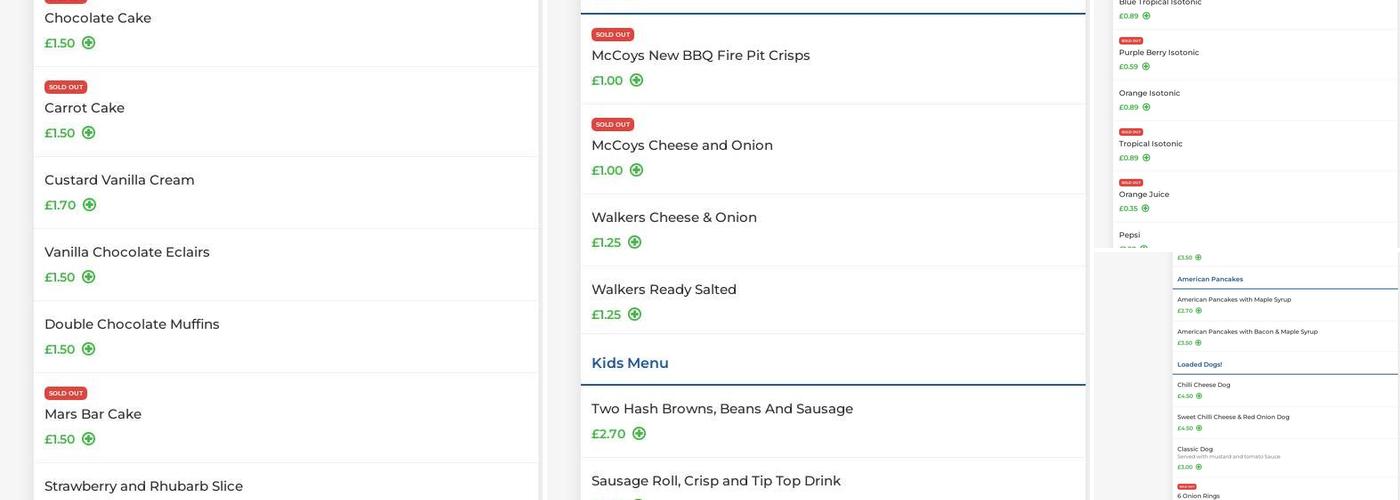Jump to the Kids Menu section heading
The image size is (1400, 500).
point(630,363)
